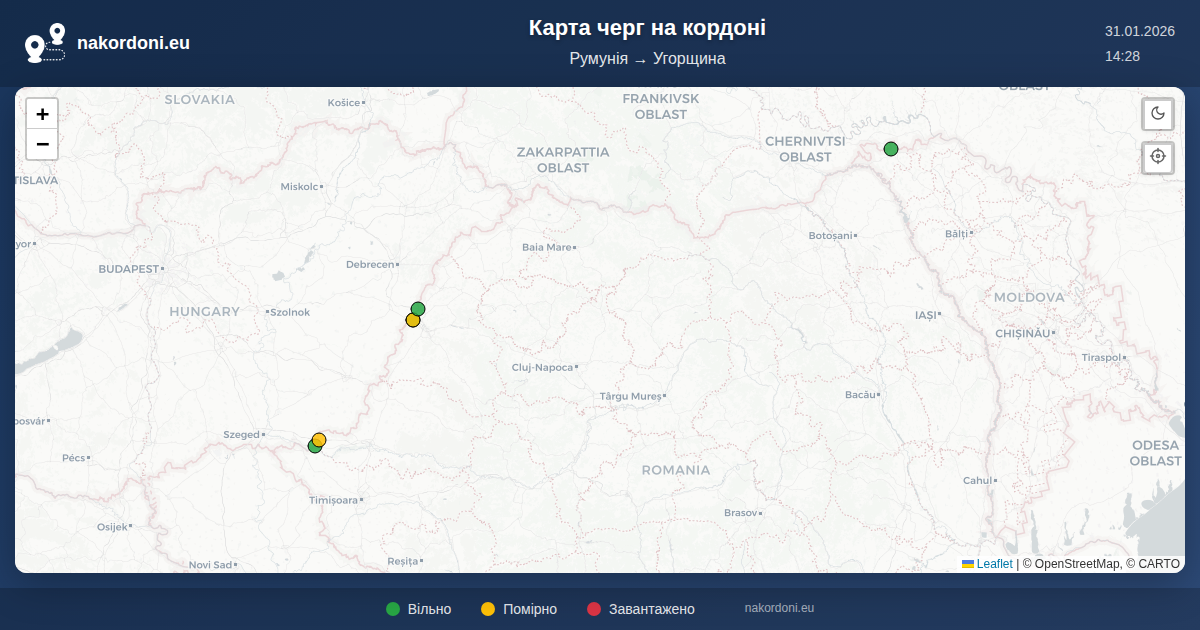Click the red Завантажено legend dot
This screenshot has width=1200, height=630.
point(594,609)
